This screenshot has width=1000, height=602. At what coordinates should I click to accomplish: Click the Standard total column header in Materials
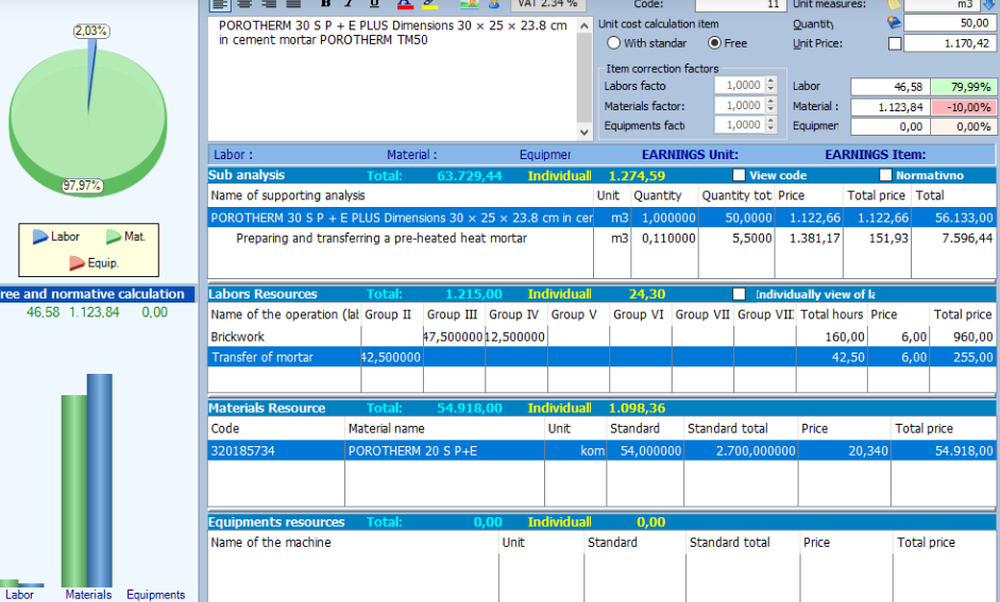click(x=740, y=428)
